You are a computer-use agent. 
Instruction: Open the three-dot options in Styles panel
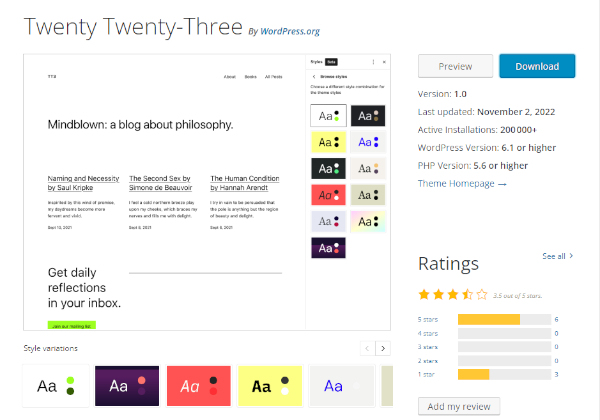pos(373,61)
